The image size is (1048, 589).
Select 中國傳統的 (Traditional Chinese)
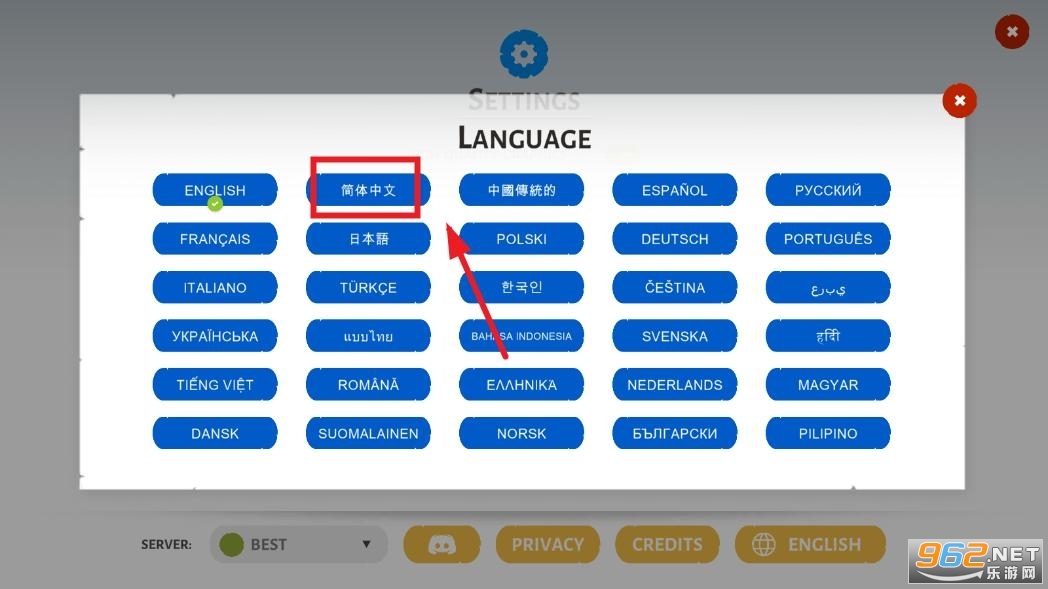click(521, 191)
